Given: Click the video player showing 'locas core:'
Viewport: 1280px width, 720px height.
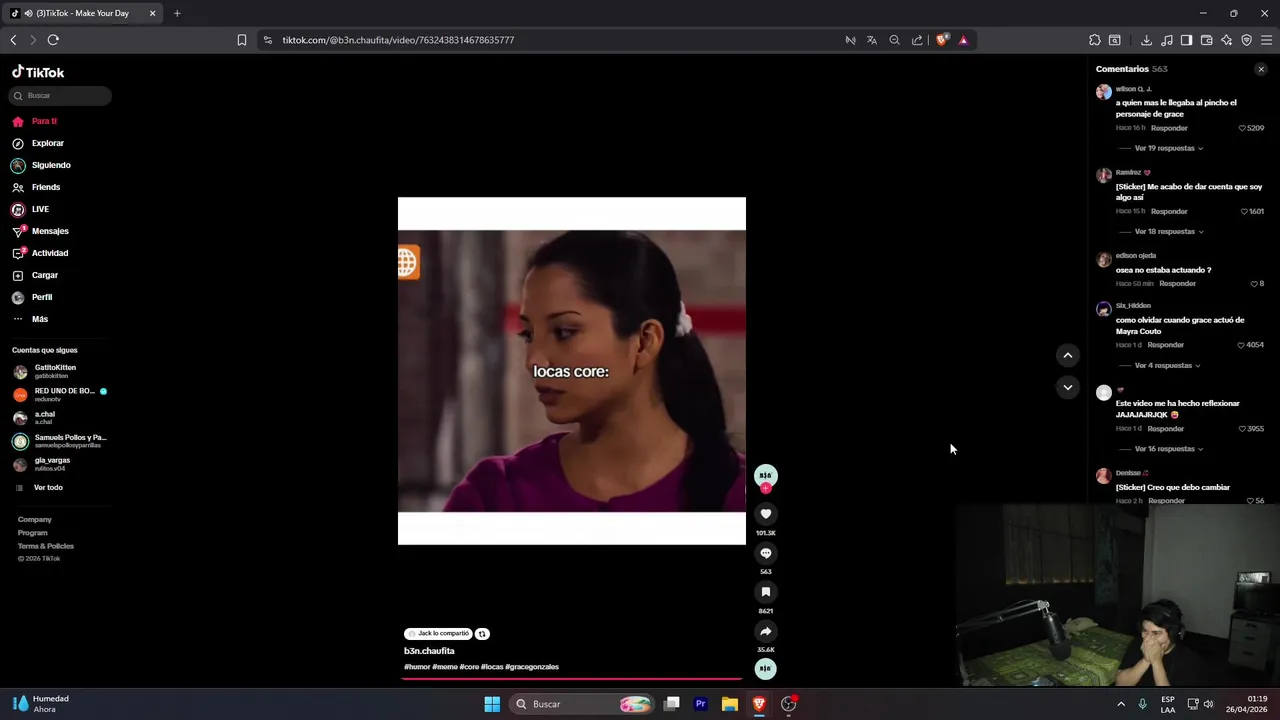Looking at the screenshot, I should pyautogui.click(x=572, y=371).
